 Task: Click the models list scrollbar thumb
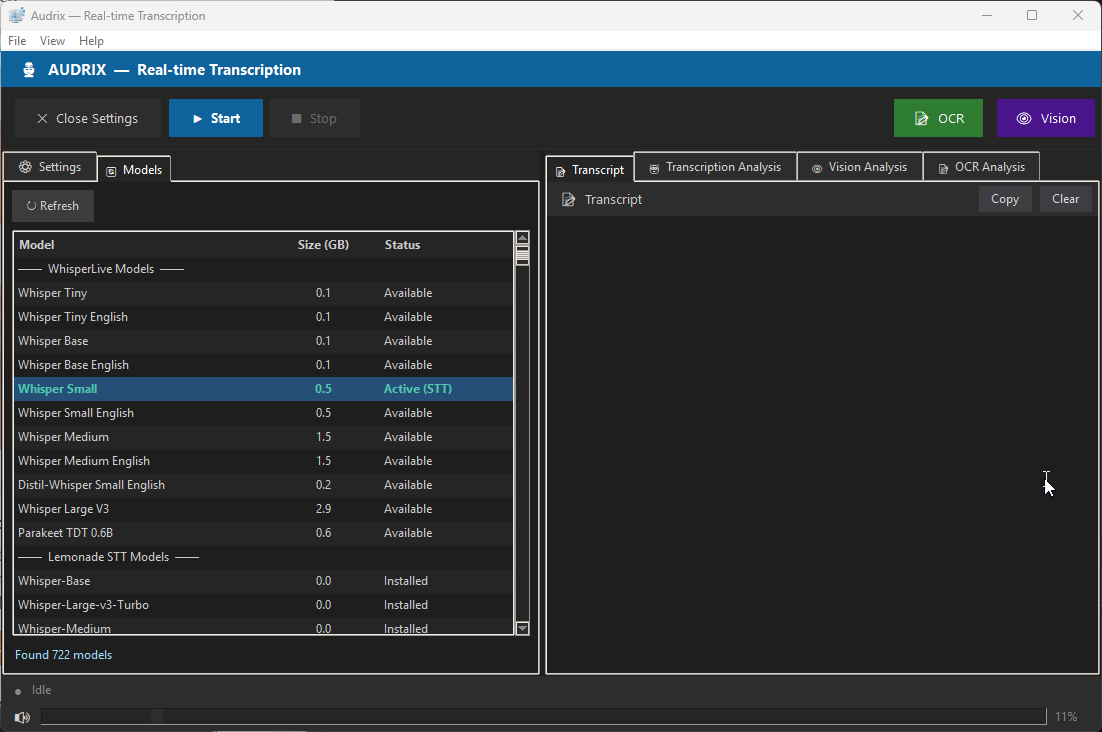tap(522, 255)
